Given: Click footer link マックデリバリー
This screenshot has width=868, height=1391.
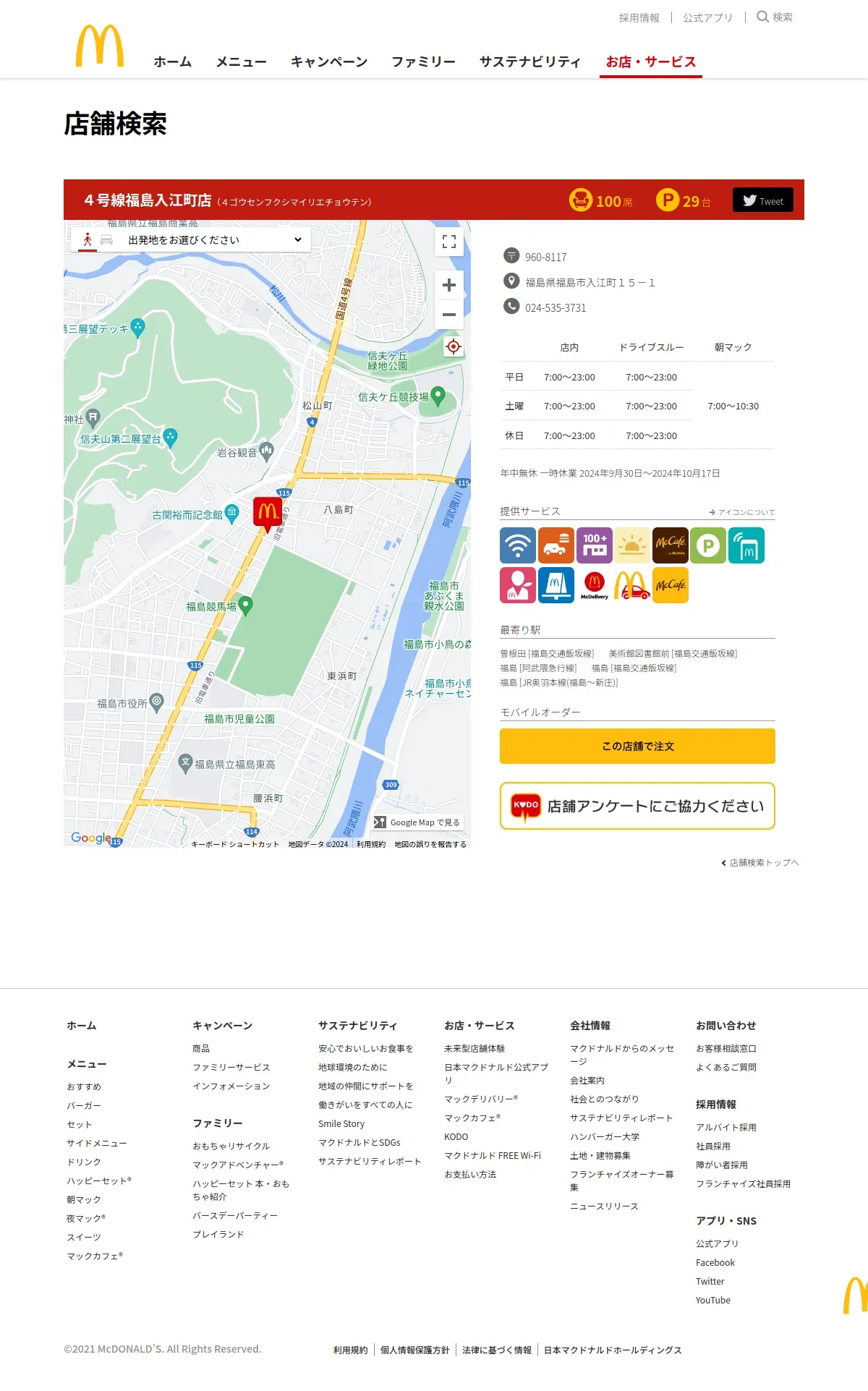Looking at the screenshot, I should click(481, 1099).
